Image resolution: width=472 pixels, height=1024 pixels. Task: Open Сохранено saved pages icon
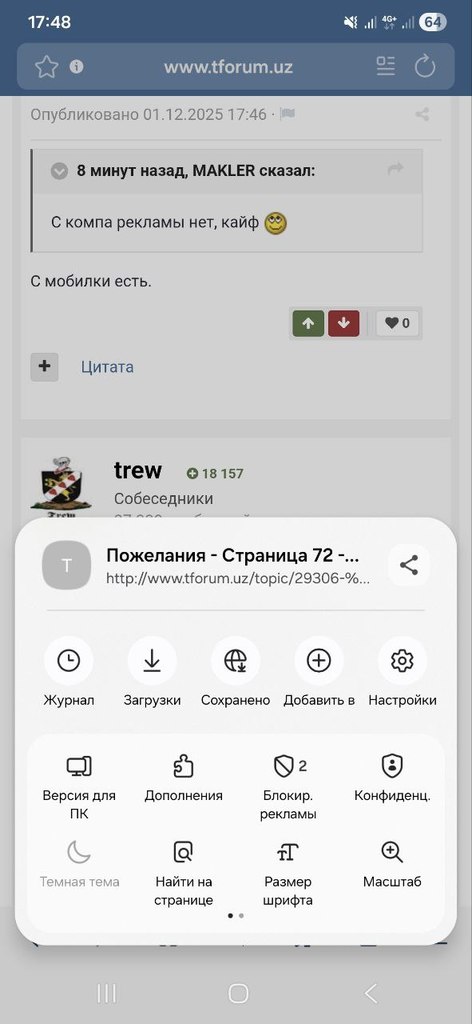pyautogui.click(x=236, y=662)
